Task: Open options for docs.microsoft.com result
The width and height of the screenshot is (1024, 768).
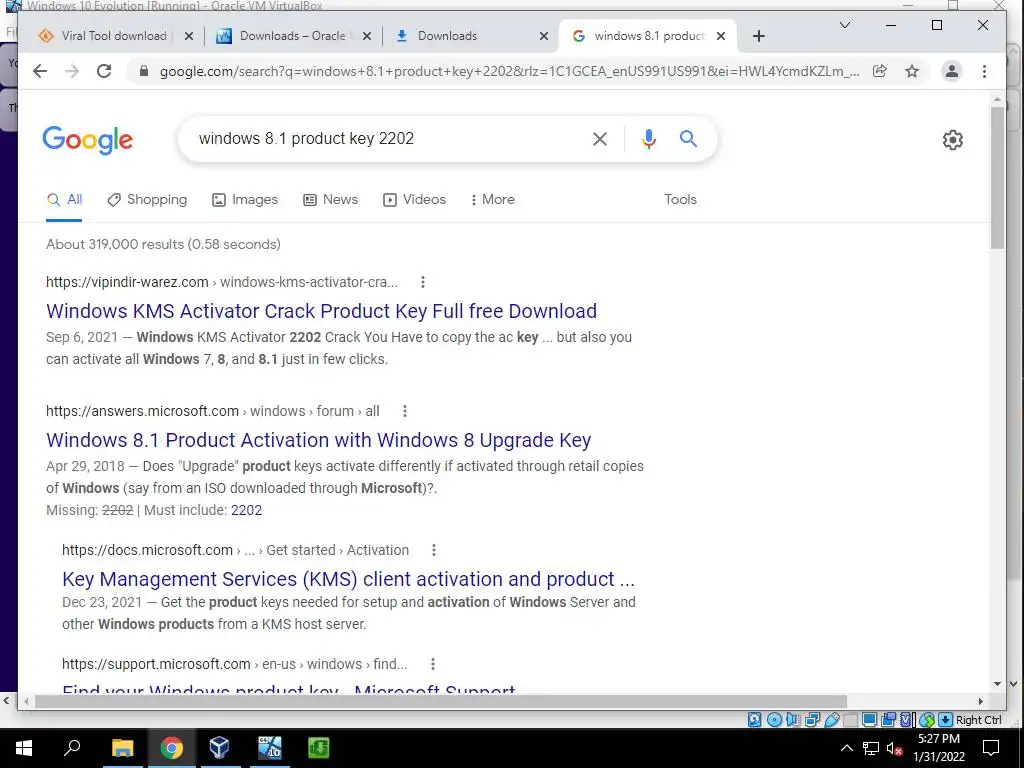Action: [434, 551]
